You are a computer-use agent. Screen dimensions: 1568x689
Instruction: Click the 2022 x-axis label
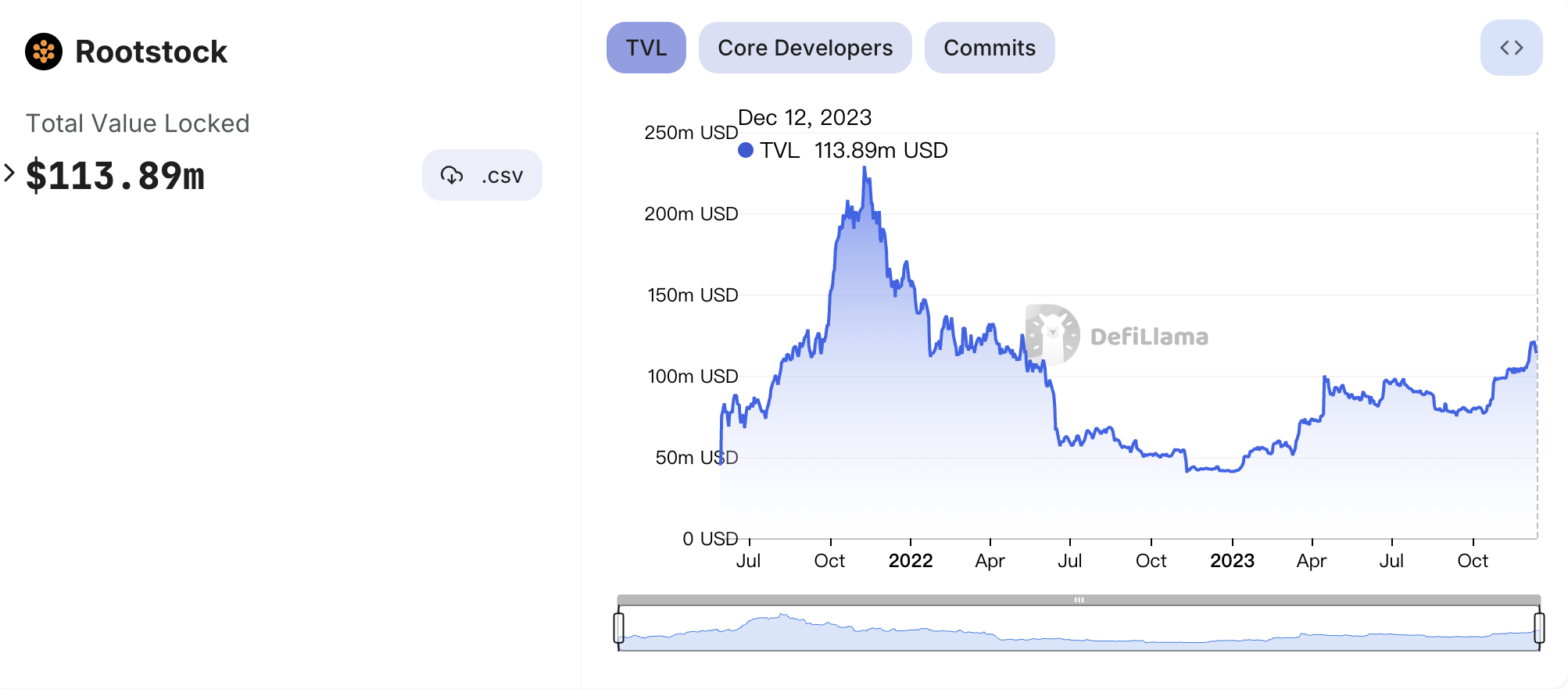[911, 561]
